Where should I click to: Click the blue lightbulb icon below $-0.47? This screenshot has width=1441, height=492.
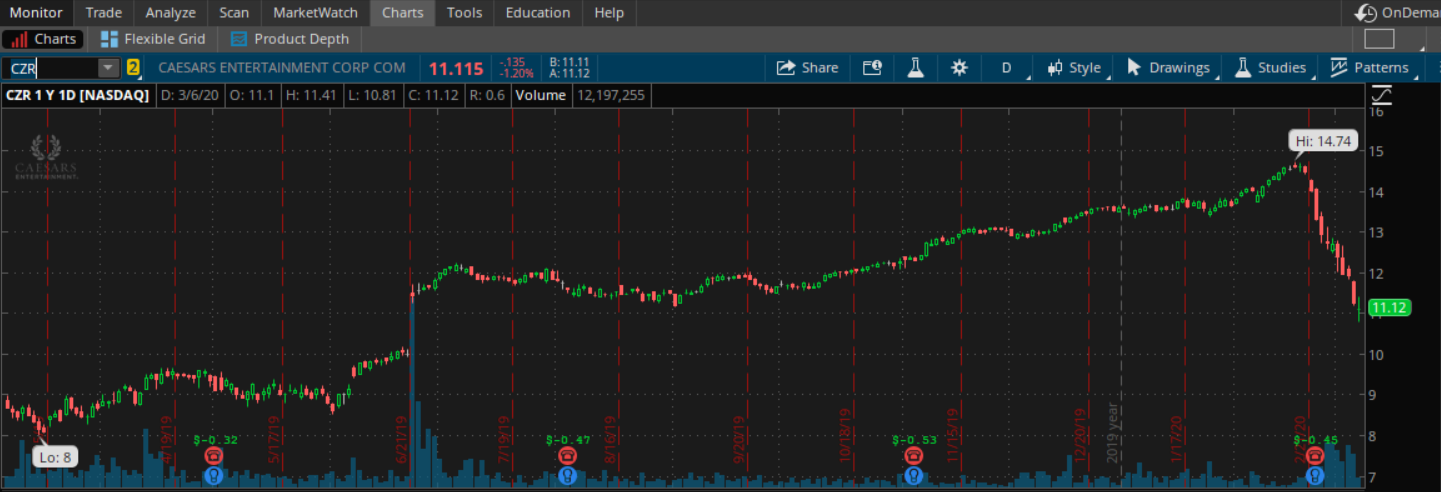566,475
